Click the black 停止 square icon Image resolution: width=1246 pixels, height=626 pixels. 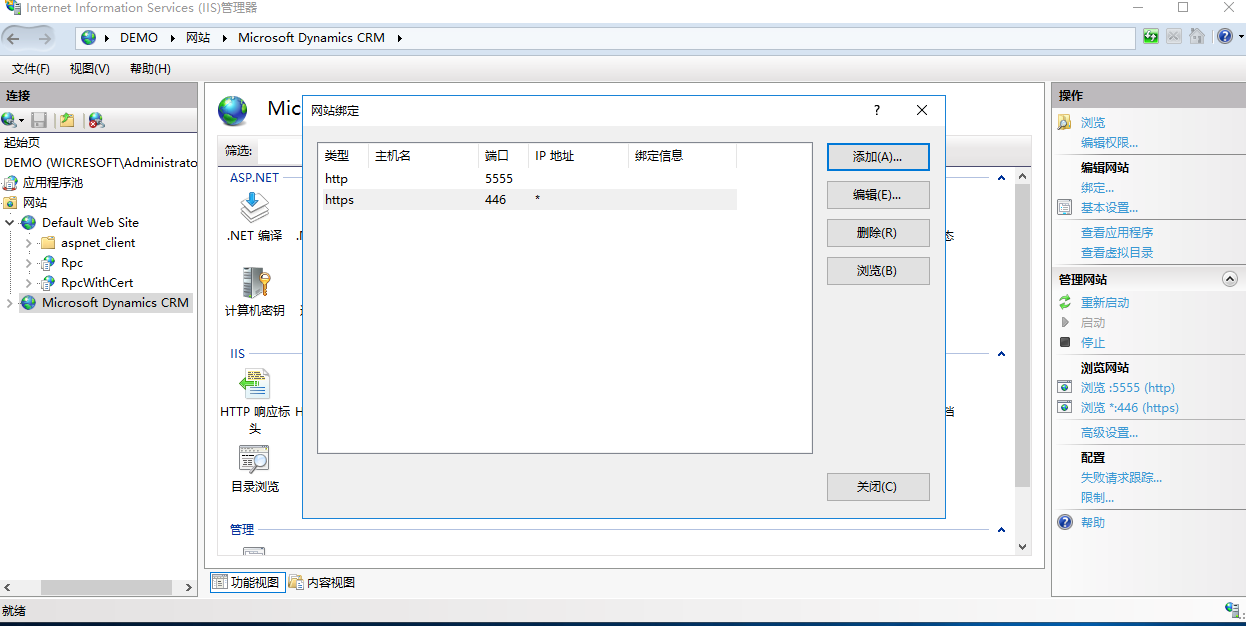click(x=1065, y=342)
